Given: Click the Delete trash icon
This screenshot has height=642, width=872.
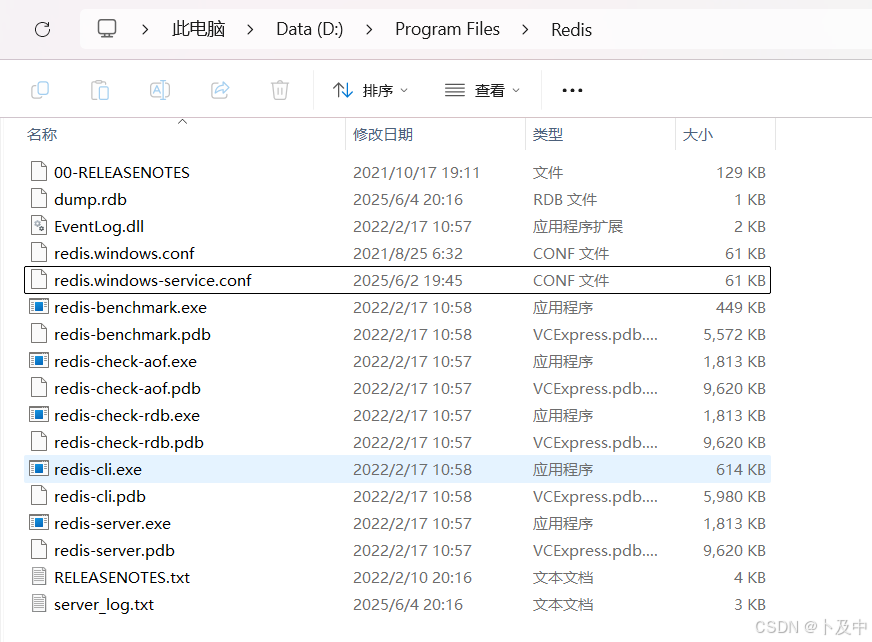Looking at the screenshot, I should [x=280, y=90].
